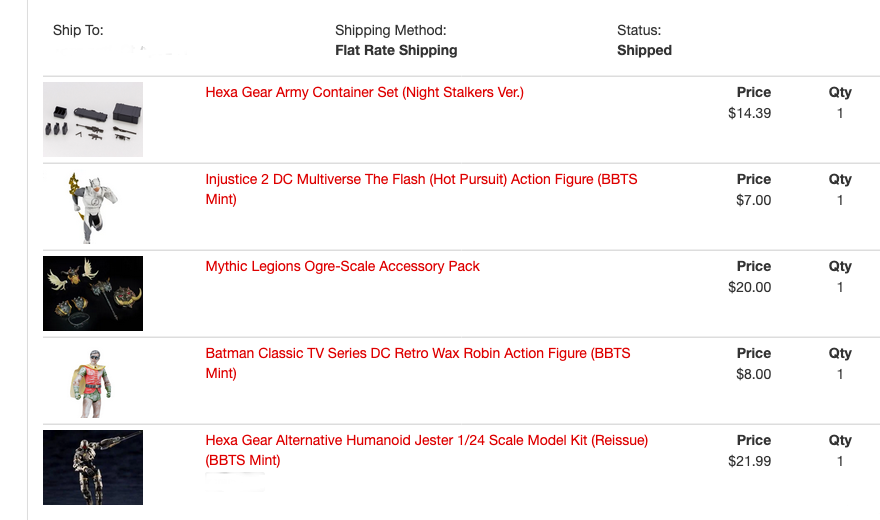
Task: Click the $20.00 price
Action: (750, 287)
